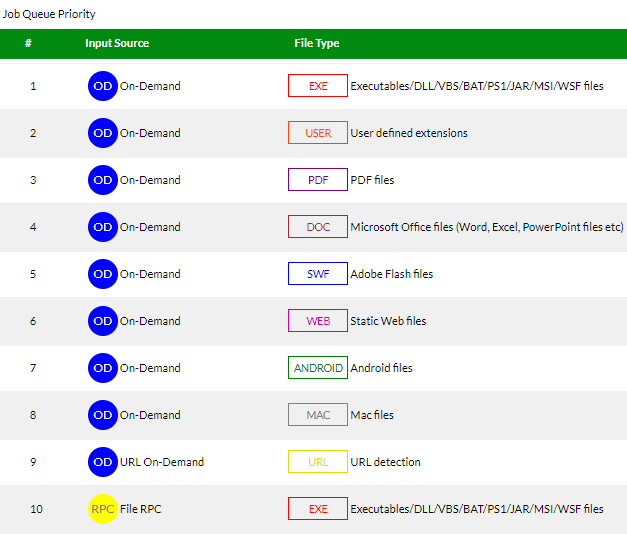
Task: Click On-Demand text in row 1
Action: coord(150,86)
